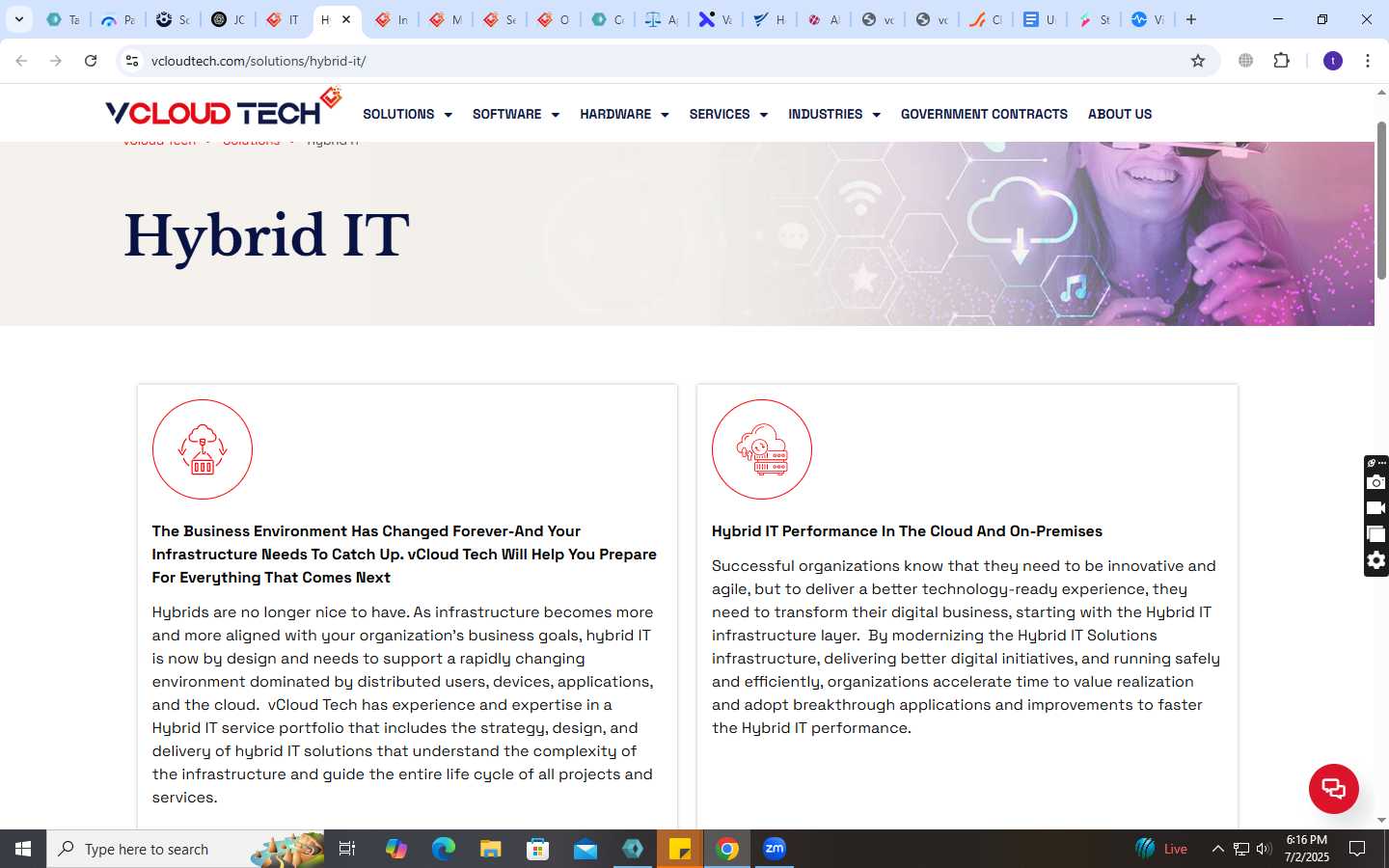1389x868 pixels.
Task: Click the 'Hybrid IT' page title
Action: (267, 235)
